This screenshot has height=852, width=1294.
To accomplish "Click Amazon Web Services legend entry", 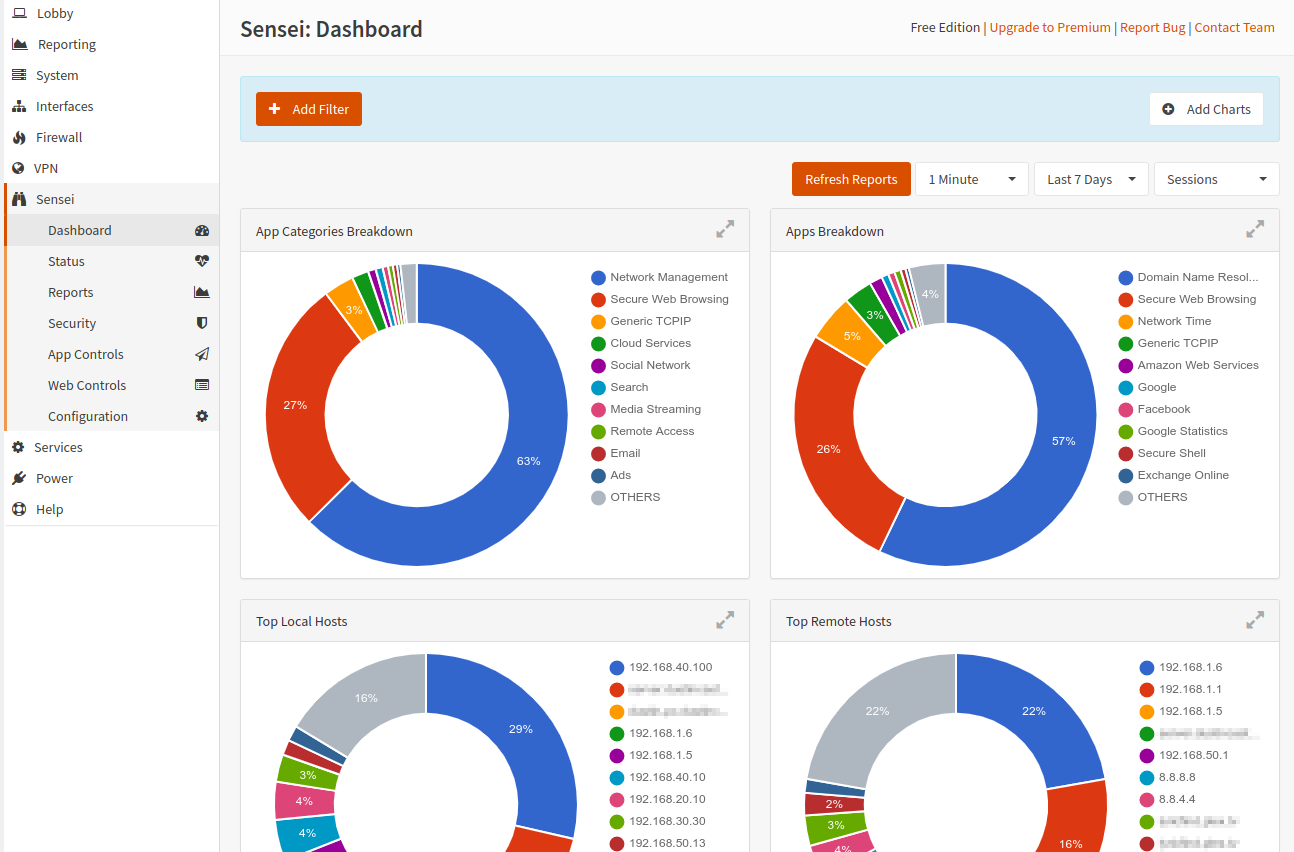I will tap(1188, 365).
